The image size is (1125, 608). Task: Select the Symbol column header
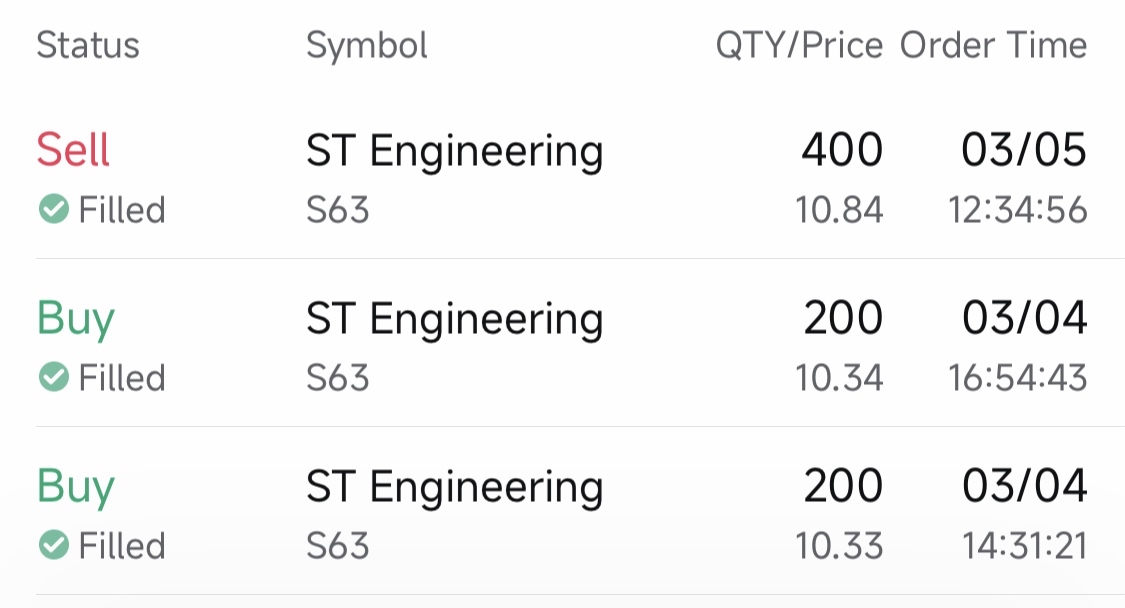click(x=367, y=46)
